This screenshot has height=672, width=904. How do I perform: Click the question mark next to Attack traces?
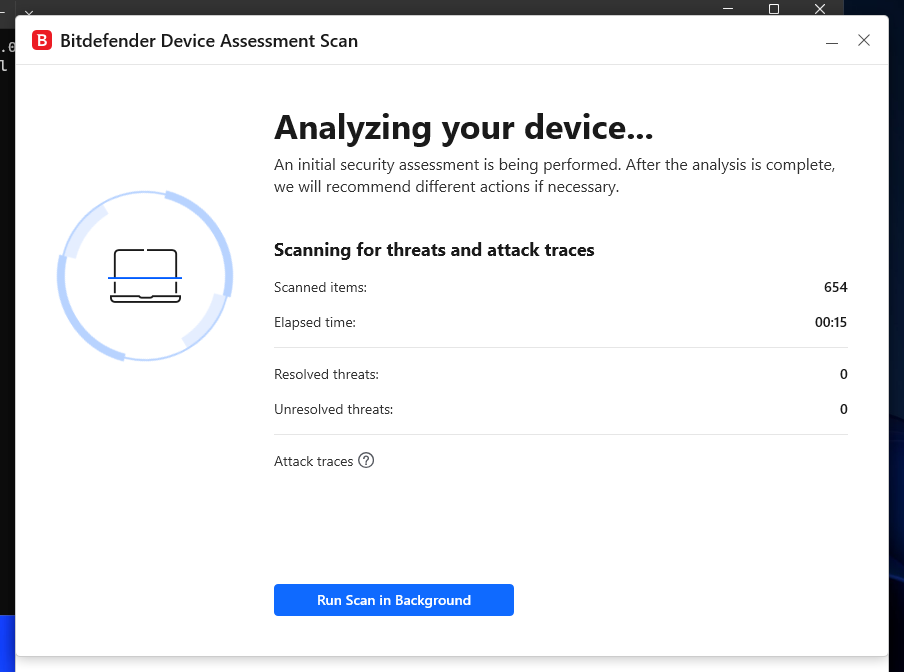coord(366,460)
